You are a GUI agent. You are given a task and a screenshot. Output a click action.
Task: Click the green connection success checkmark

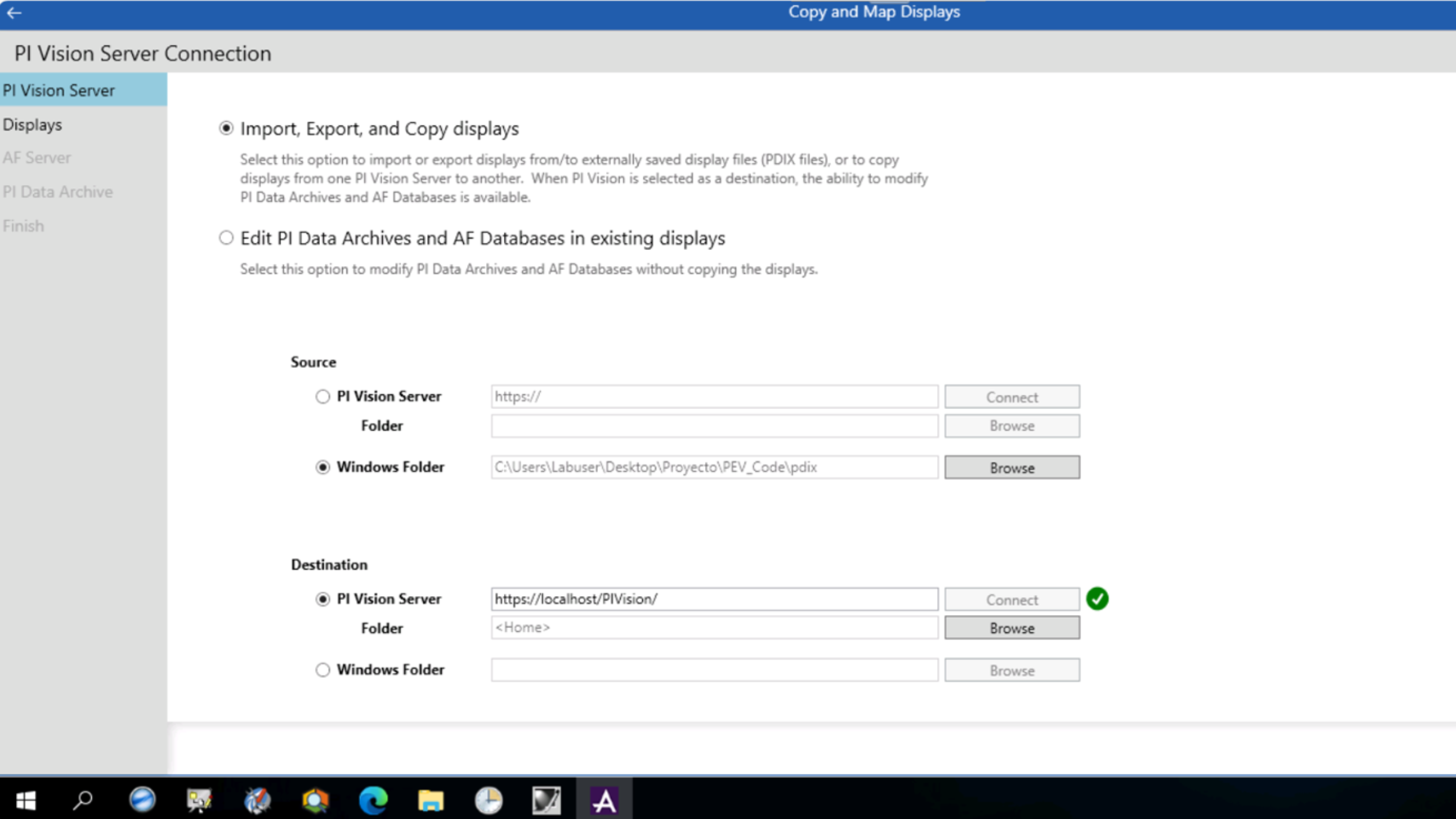(x=1097, y=599)
